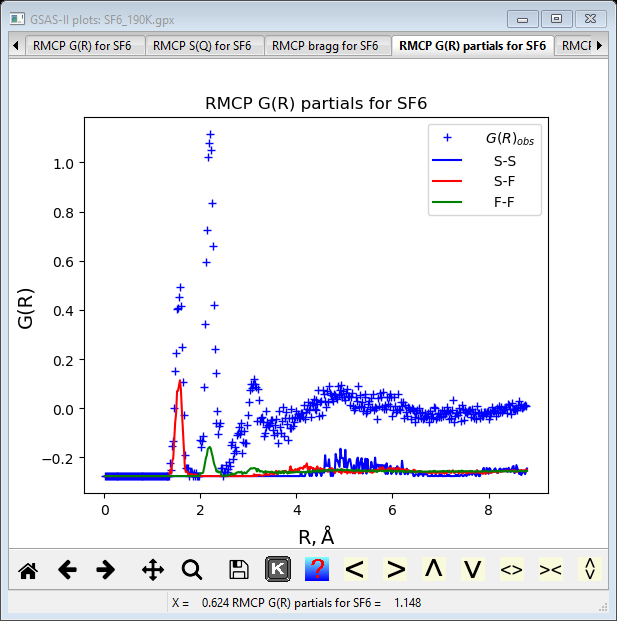The height and width of the screenshot is (621, 617).
Task: Shift plot right with > button
Action: click(x=395, y=569)
